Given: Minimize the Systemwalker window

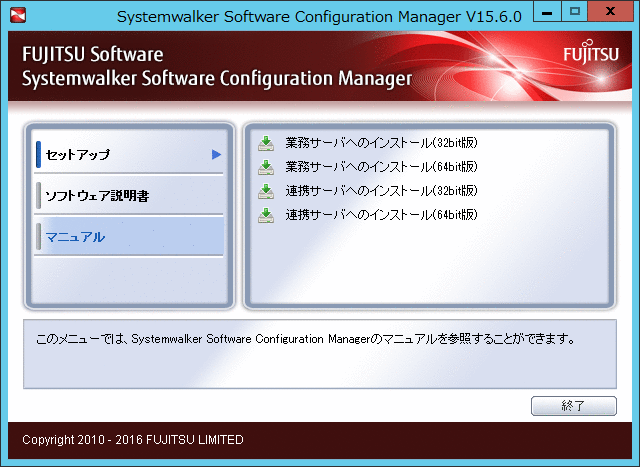Looking at the screenshot, I should [x=547, y=12].
